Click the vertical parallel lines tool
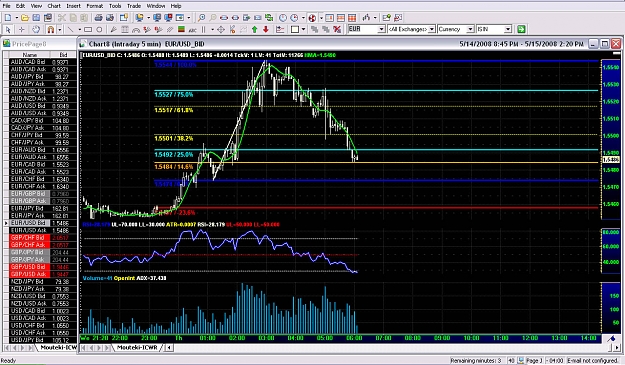 click(204, 29)
